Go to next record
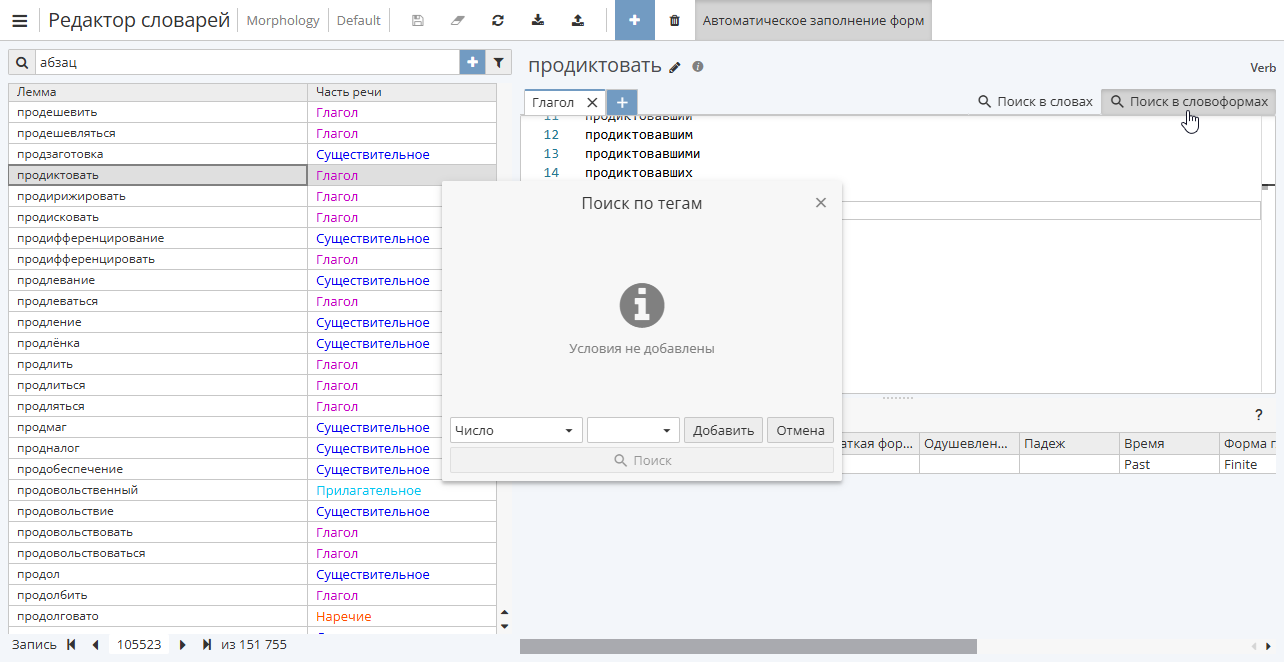Screen dimensions: 1284x662 coord(183,645)
